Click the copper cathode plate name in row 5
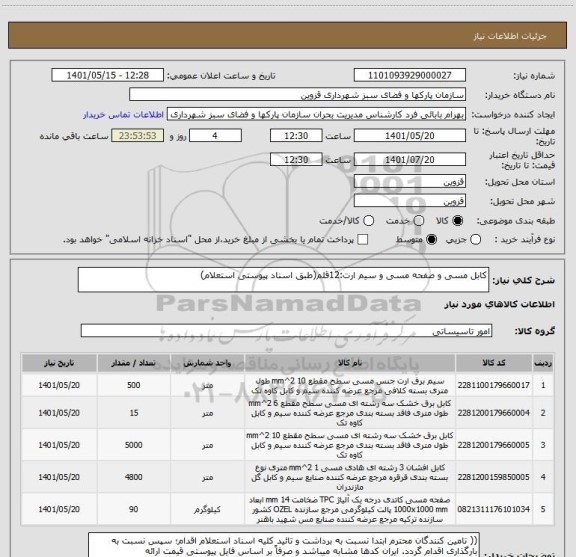 click(350, 509)
